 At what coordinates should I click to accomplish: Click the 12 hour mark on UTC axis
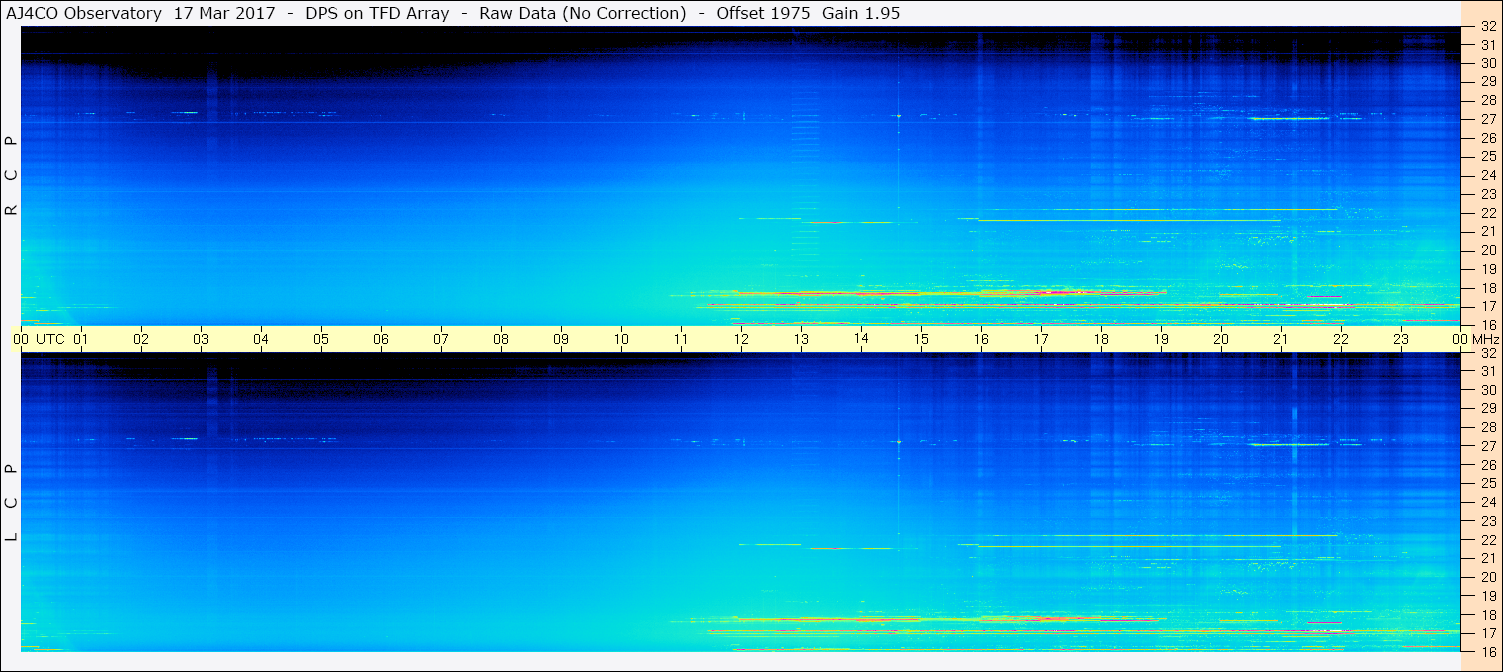[x=741, y=339]
